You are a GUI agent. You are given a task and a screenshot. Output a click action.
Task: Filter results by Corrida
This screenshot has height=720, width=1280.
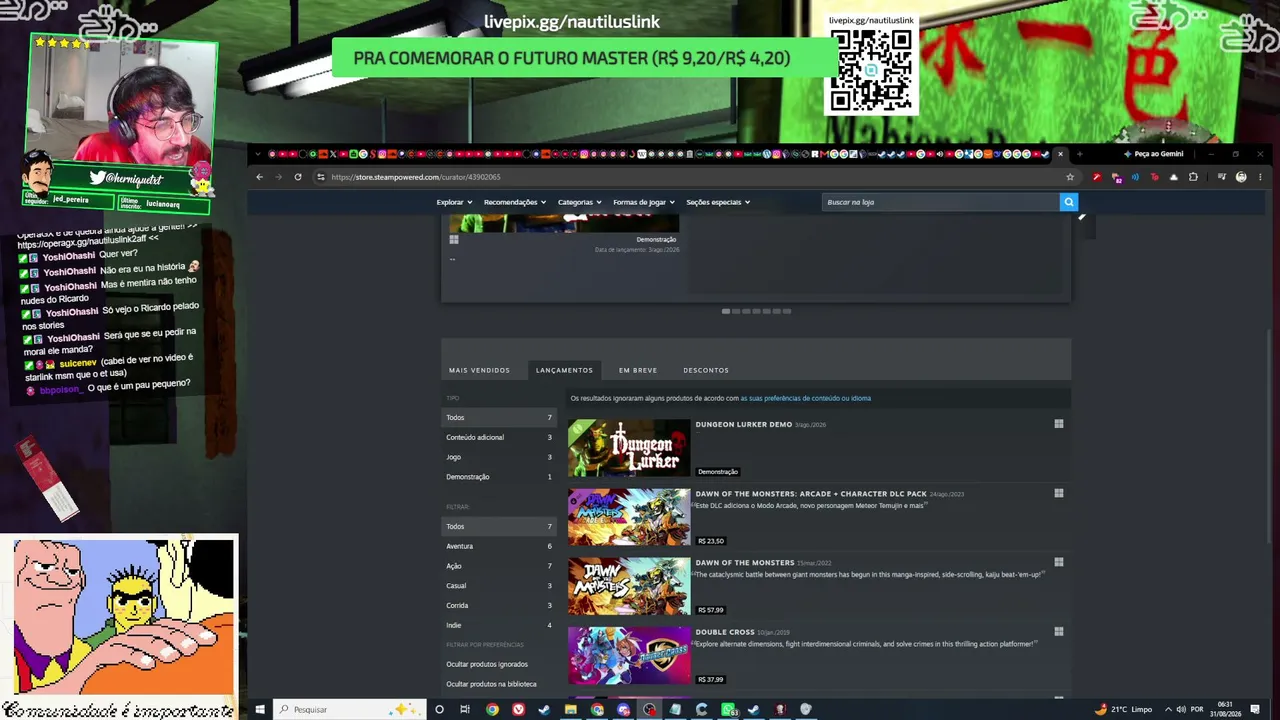click(x=498, y=605)
